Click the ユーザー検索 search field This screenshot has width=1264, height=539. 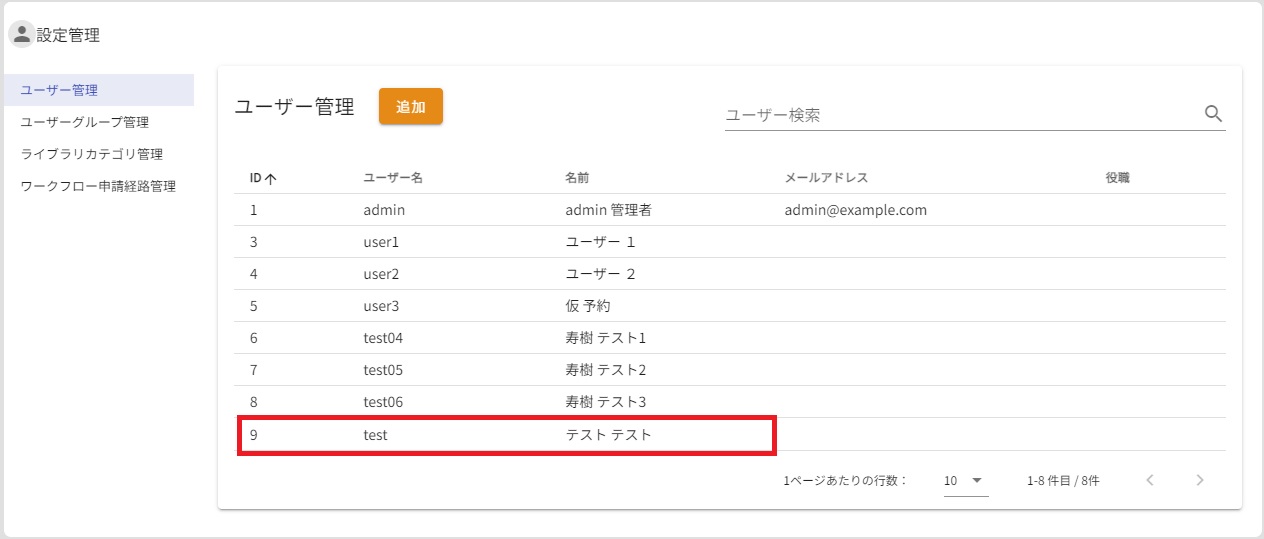click(960, 115)
